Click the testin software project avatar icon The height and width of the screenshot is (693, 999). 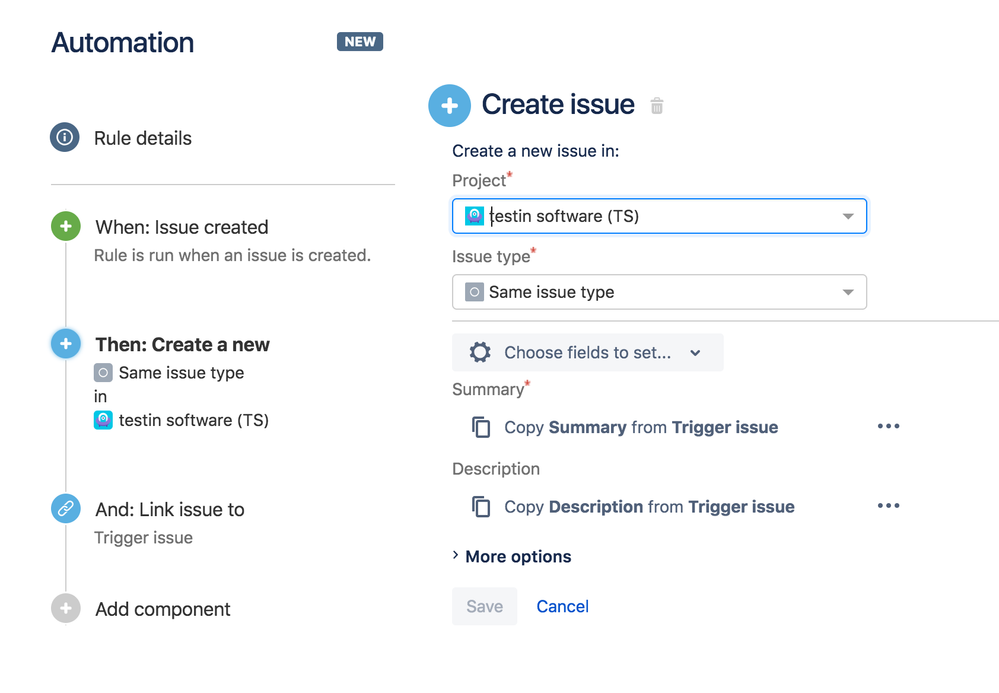[x=477, y=215]
